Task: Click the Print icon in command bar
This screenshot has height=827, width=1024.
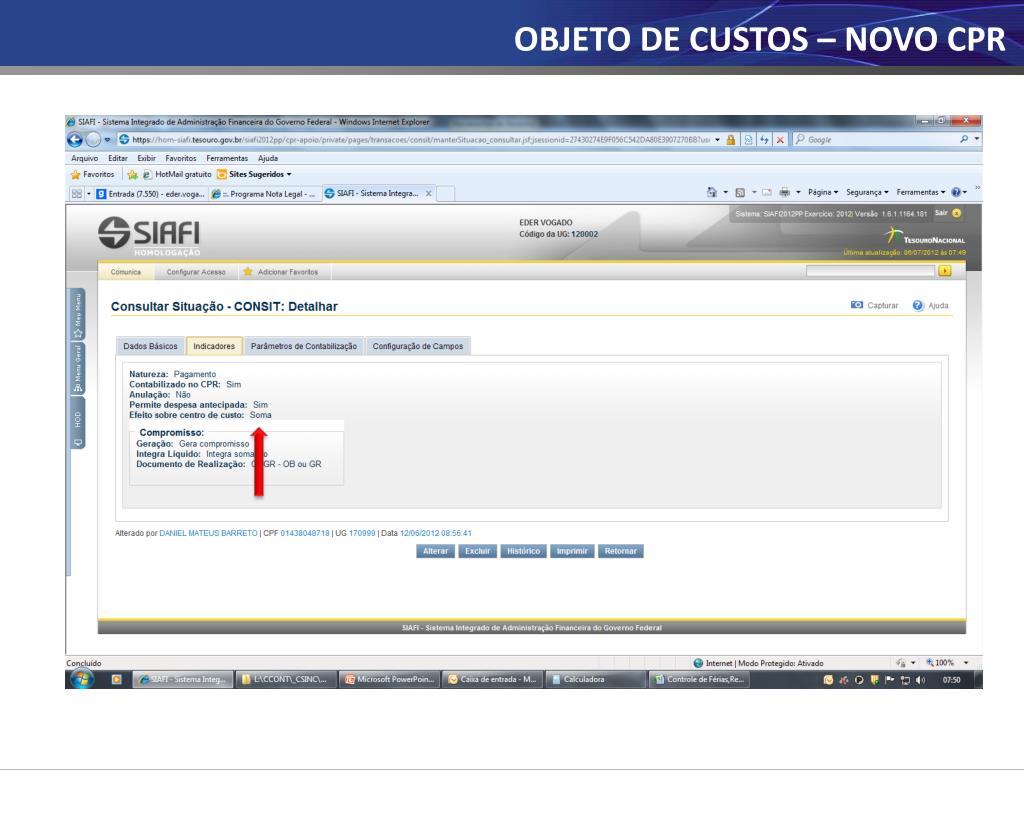Action: point(784,192)
